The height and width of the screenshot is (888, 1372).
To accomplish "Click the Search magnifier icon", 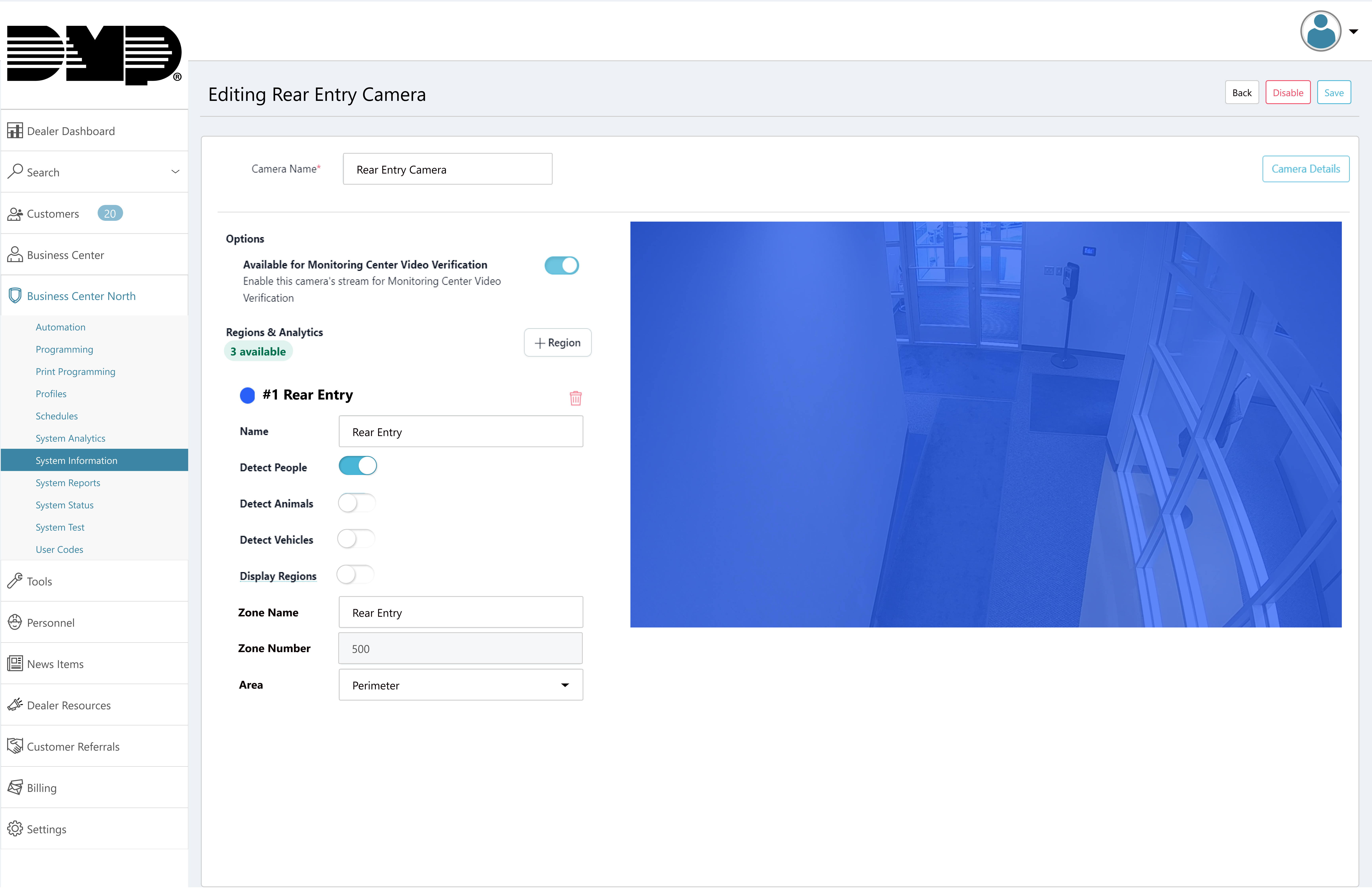I will coord(15,171).
